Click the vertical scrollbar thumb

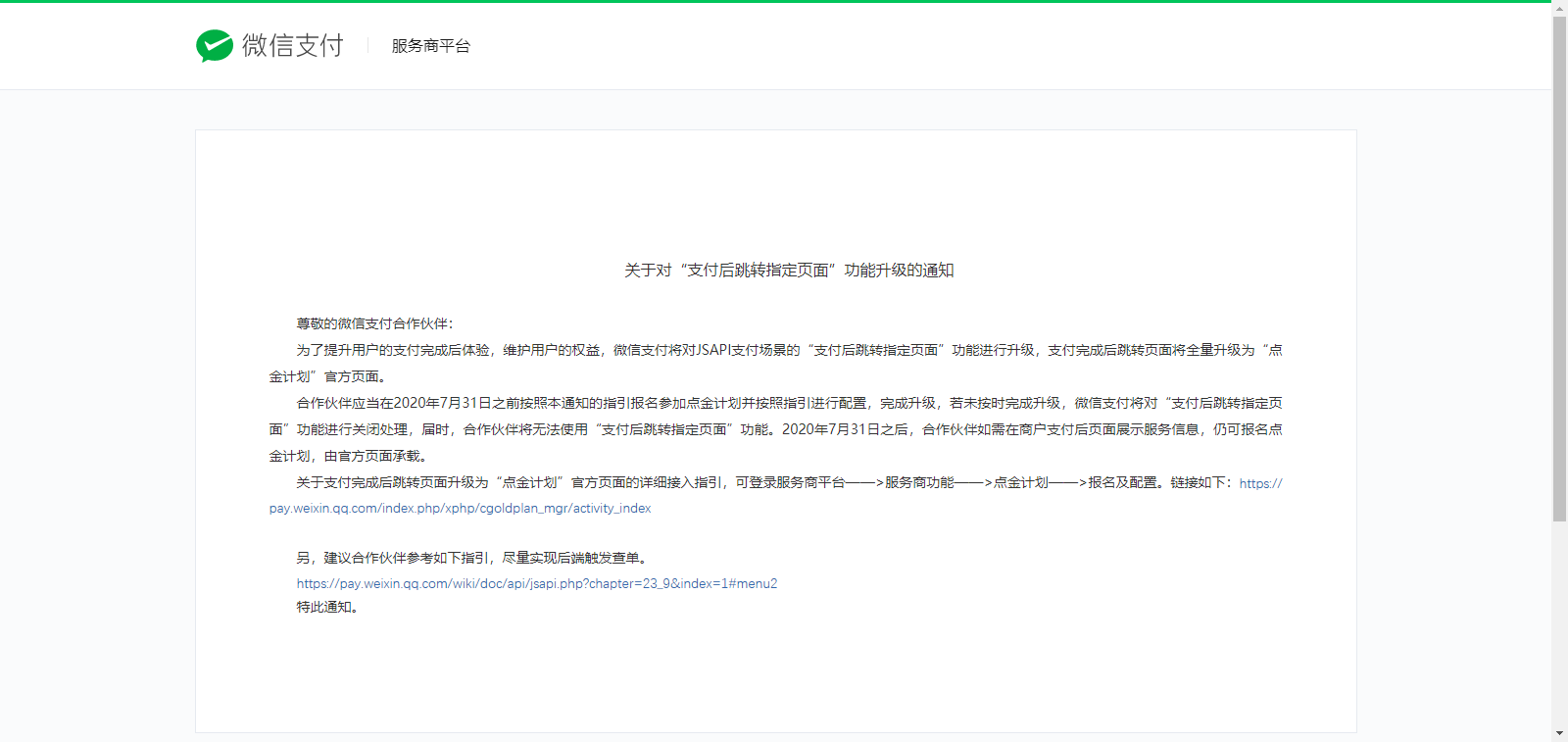(1559, 269)
